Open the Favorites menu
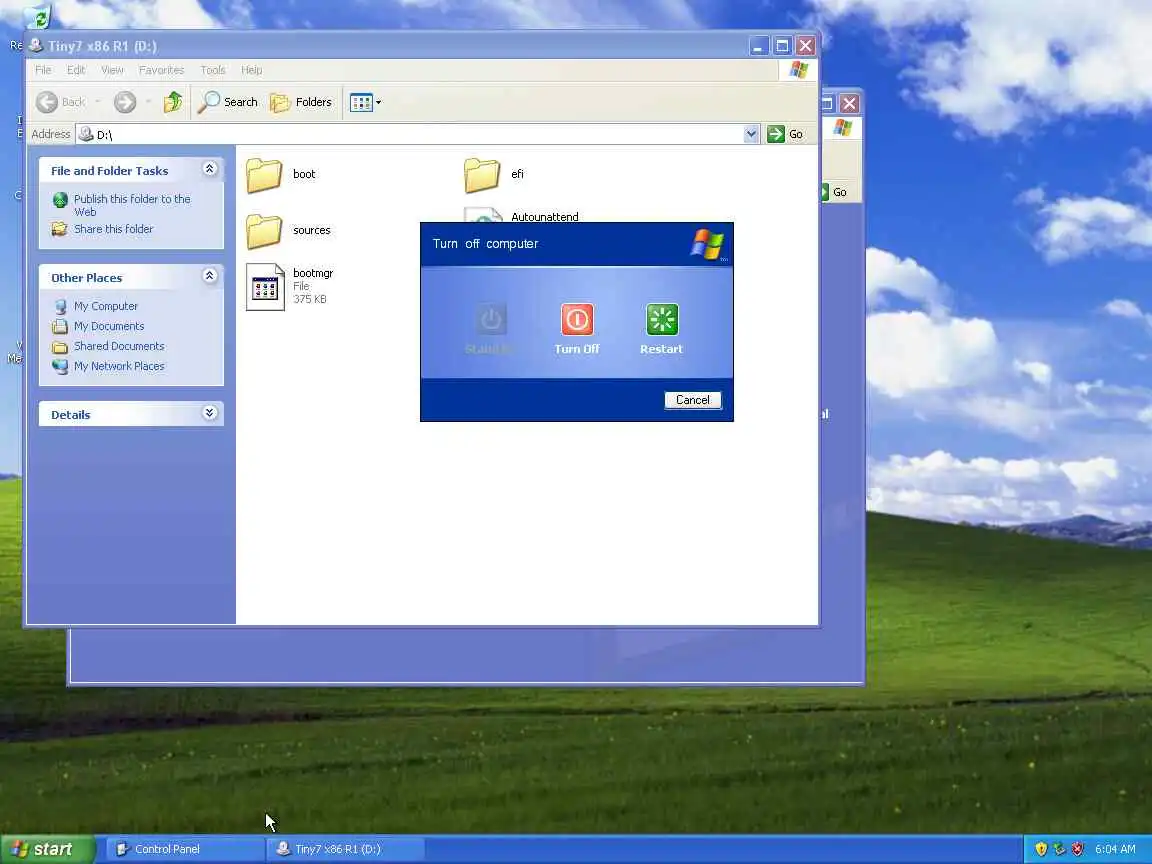1152x864 pixels. [x=161, y=70]
